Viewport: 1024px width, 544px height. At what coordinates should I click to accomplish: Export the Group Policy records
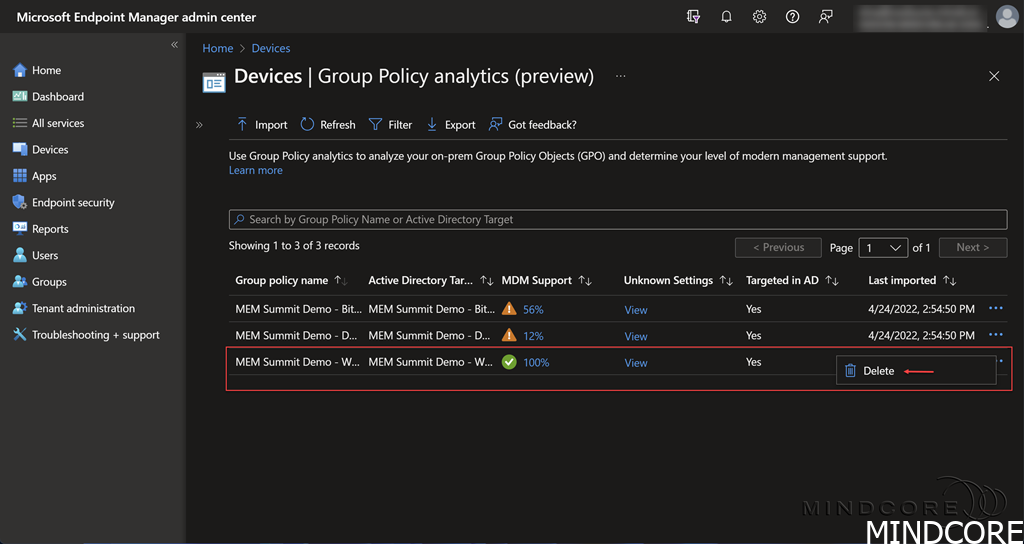pos(450,125)
